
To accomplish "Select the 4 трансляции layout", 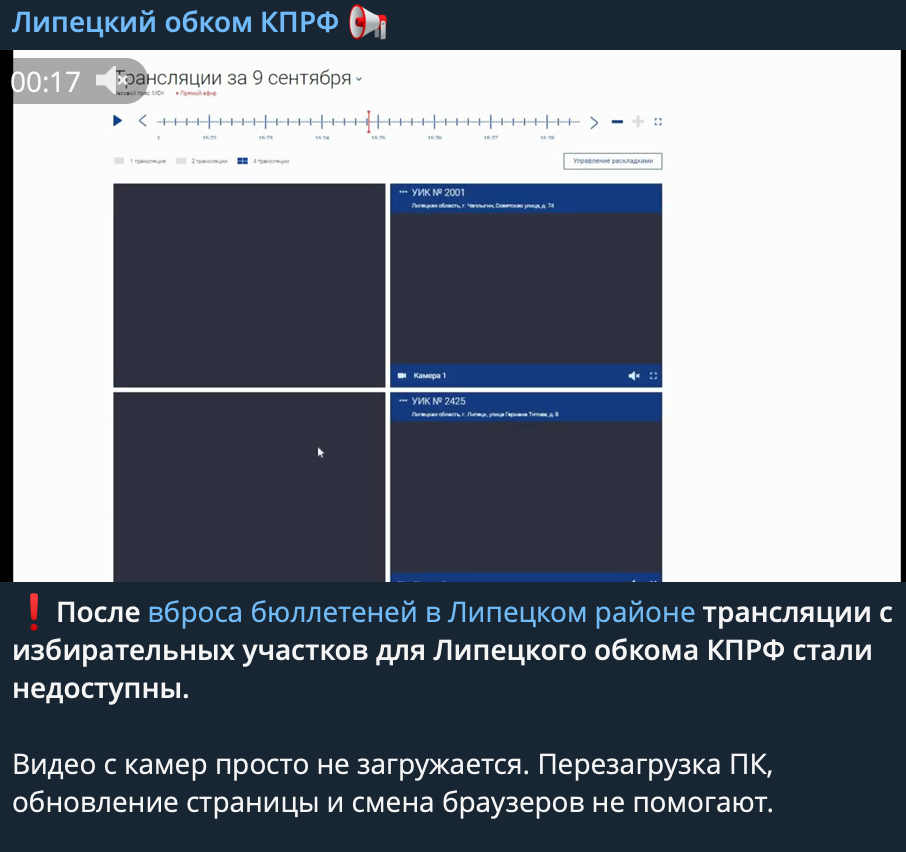I will [263, 161].
